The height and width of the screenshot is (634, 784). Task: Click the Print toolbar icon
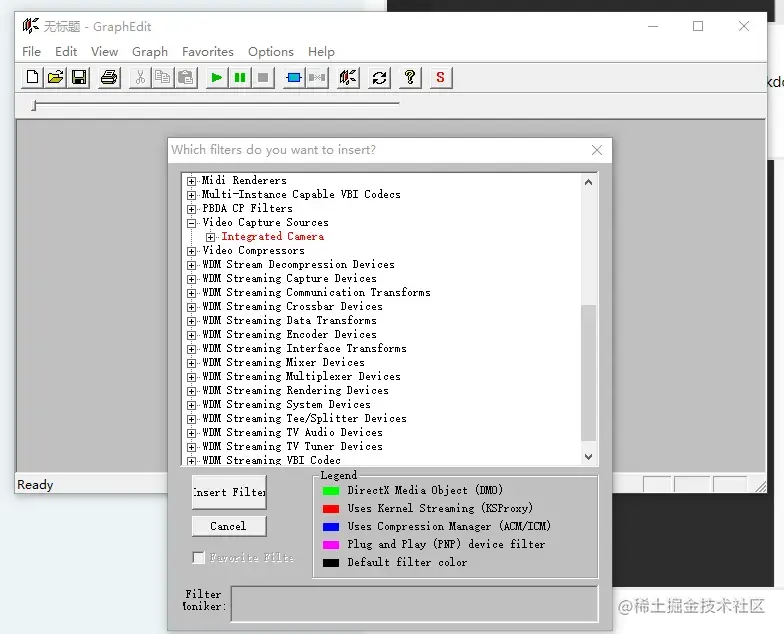[x=109, y=78]
